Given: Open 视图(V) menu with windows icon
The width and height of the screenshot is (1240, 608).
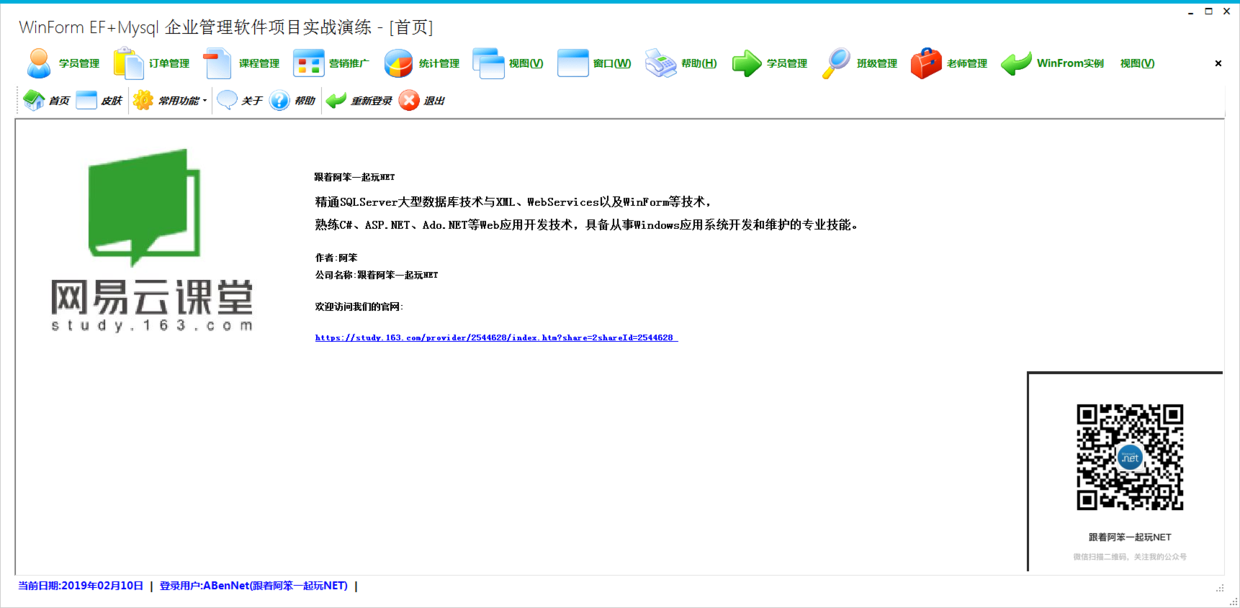Looking at the screenshot, I should (508, 63).
